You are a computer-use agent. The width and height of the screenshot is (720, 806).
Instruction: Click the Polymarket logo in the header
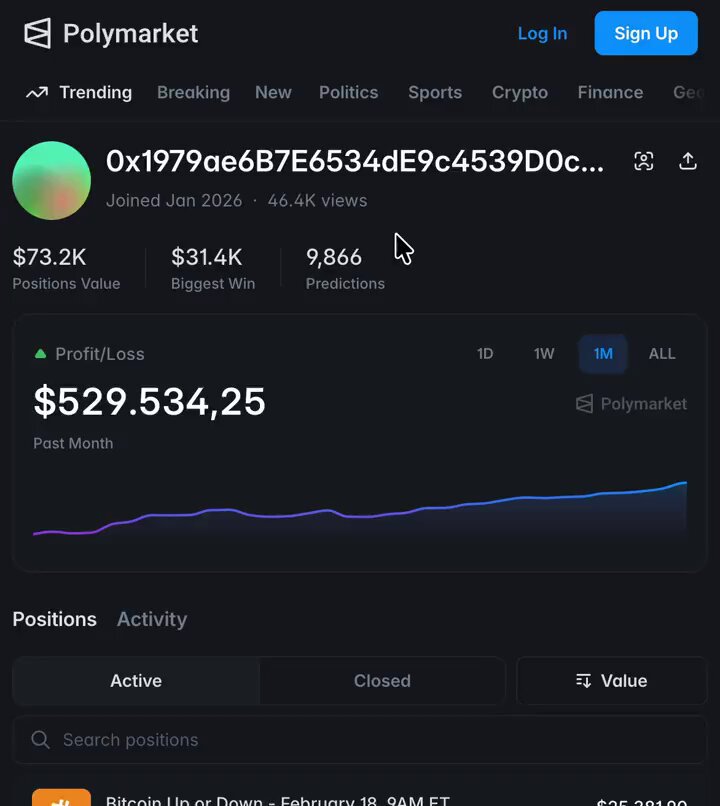pyautogui.click(x=110, y=33)
